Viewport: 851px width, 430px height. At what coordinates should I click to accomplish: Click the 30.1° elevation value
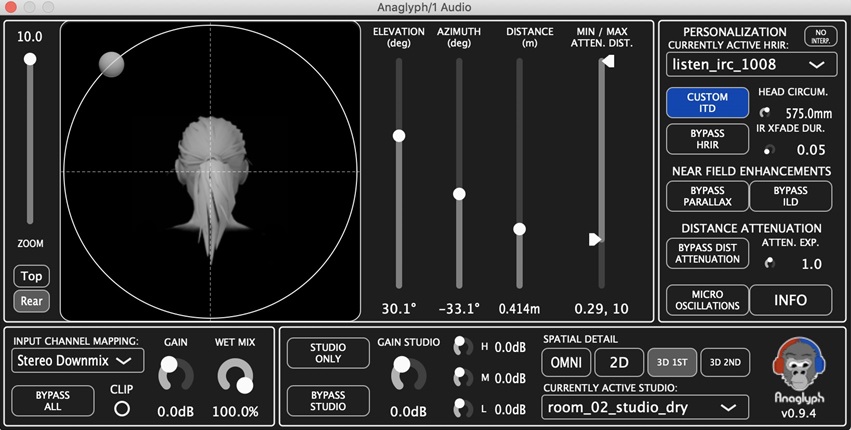pos(399,309)
